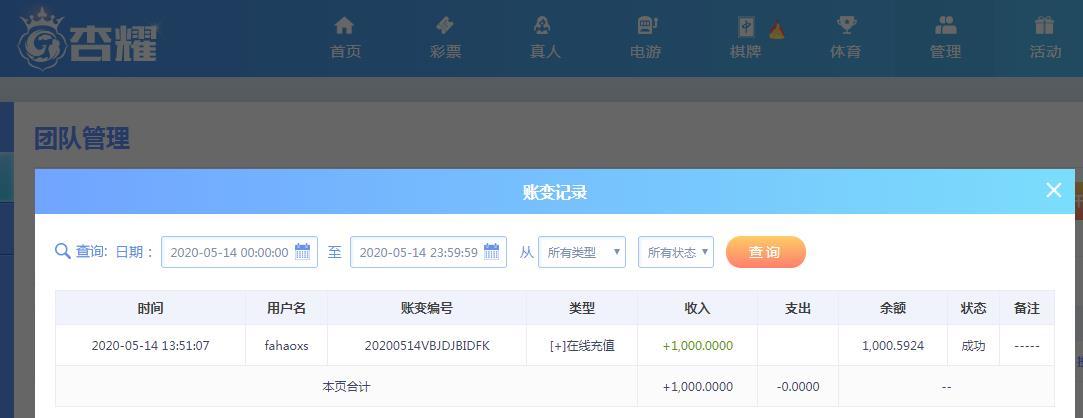Open the 活动 gift box icon
1083x418 pixels.
(x=1044, y=26)
